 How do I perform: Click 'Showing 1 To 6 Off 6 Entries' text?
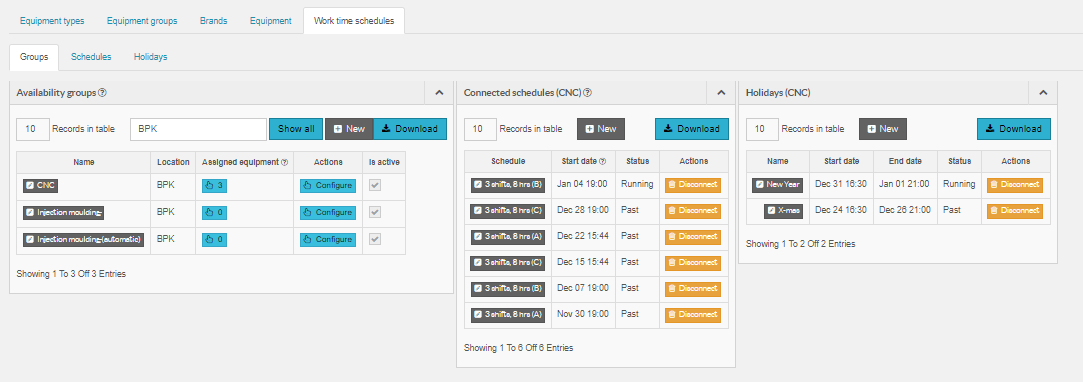pyautogui.click(x=518, y=348)
